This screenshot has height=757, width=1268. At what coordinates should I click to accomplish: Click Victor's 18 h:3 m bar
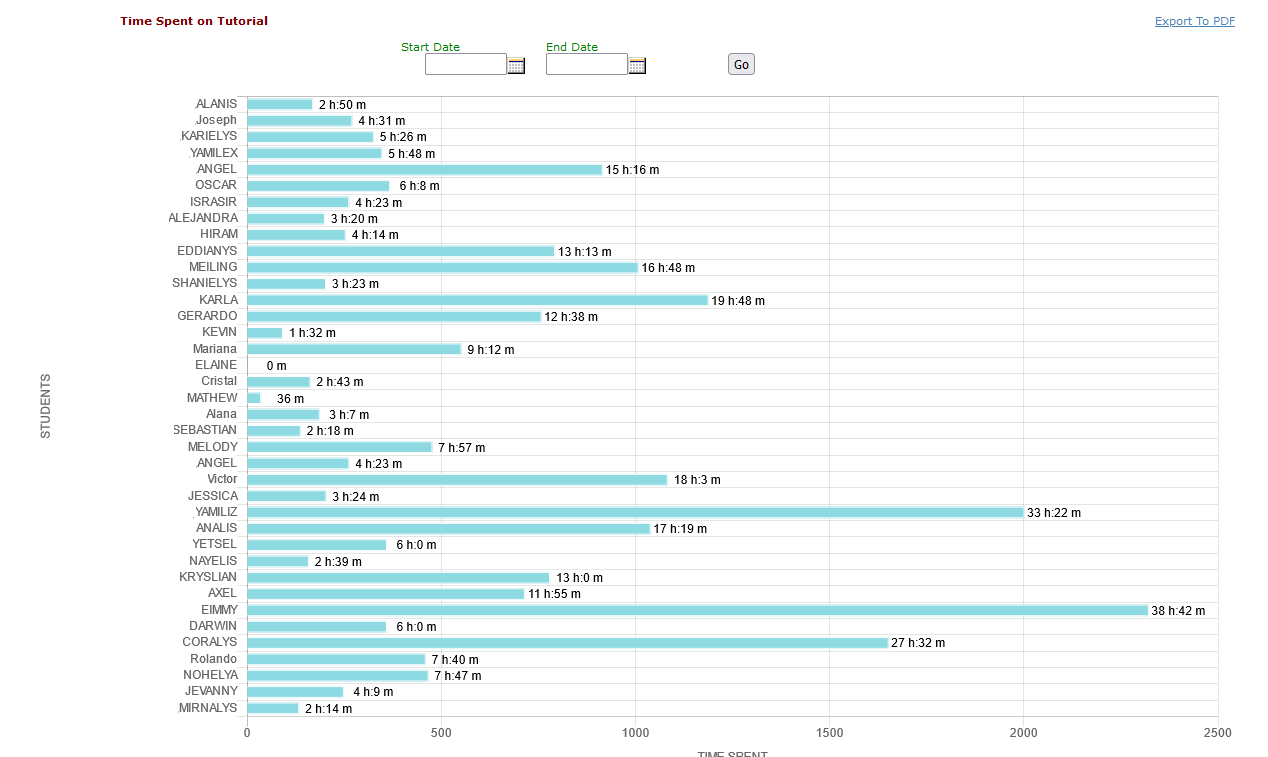[x=457, y=480]
